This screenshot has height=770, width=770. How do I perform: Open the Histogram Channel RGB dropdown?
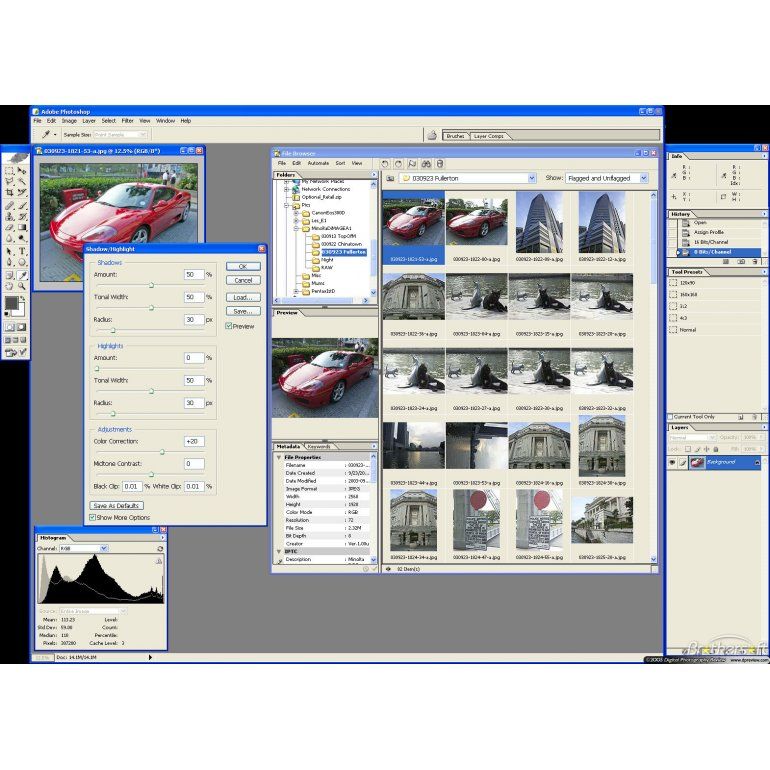(102, 549)
